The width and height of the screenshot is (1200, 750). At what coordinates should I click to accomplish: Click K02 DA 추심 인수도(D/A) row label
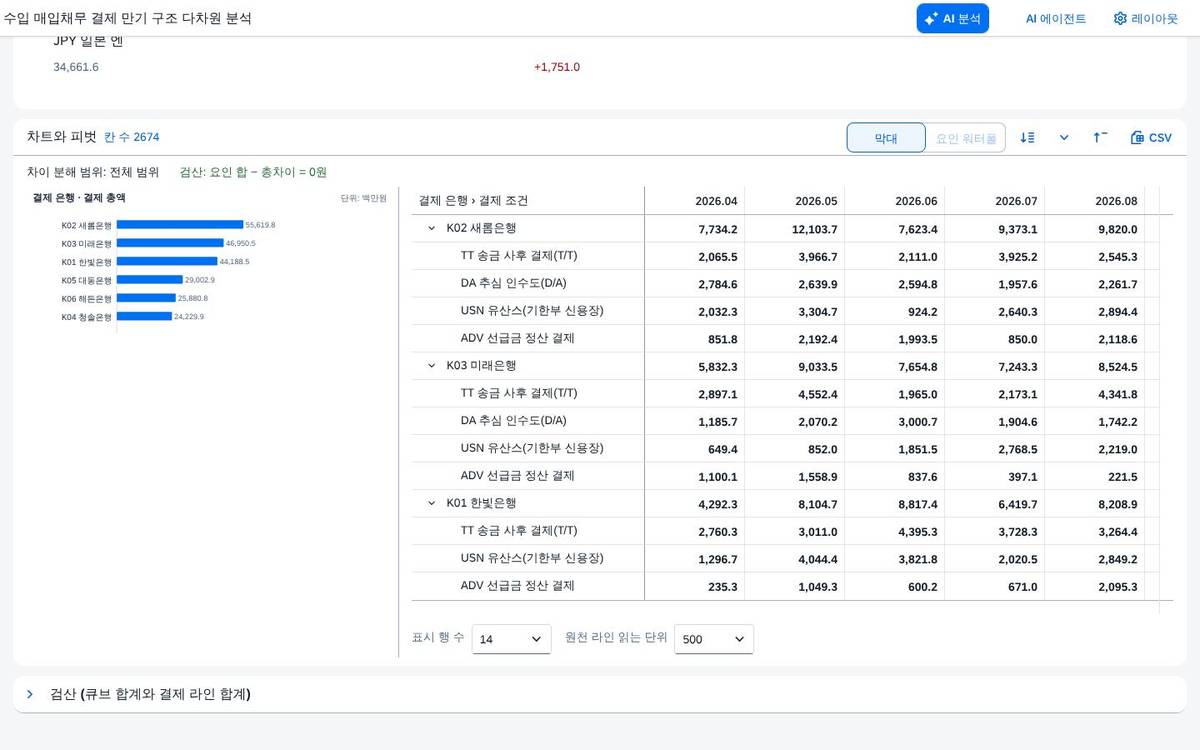pyautogui.click(x=514, y=283)
